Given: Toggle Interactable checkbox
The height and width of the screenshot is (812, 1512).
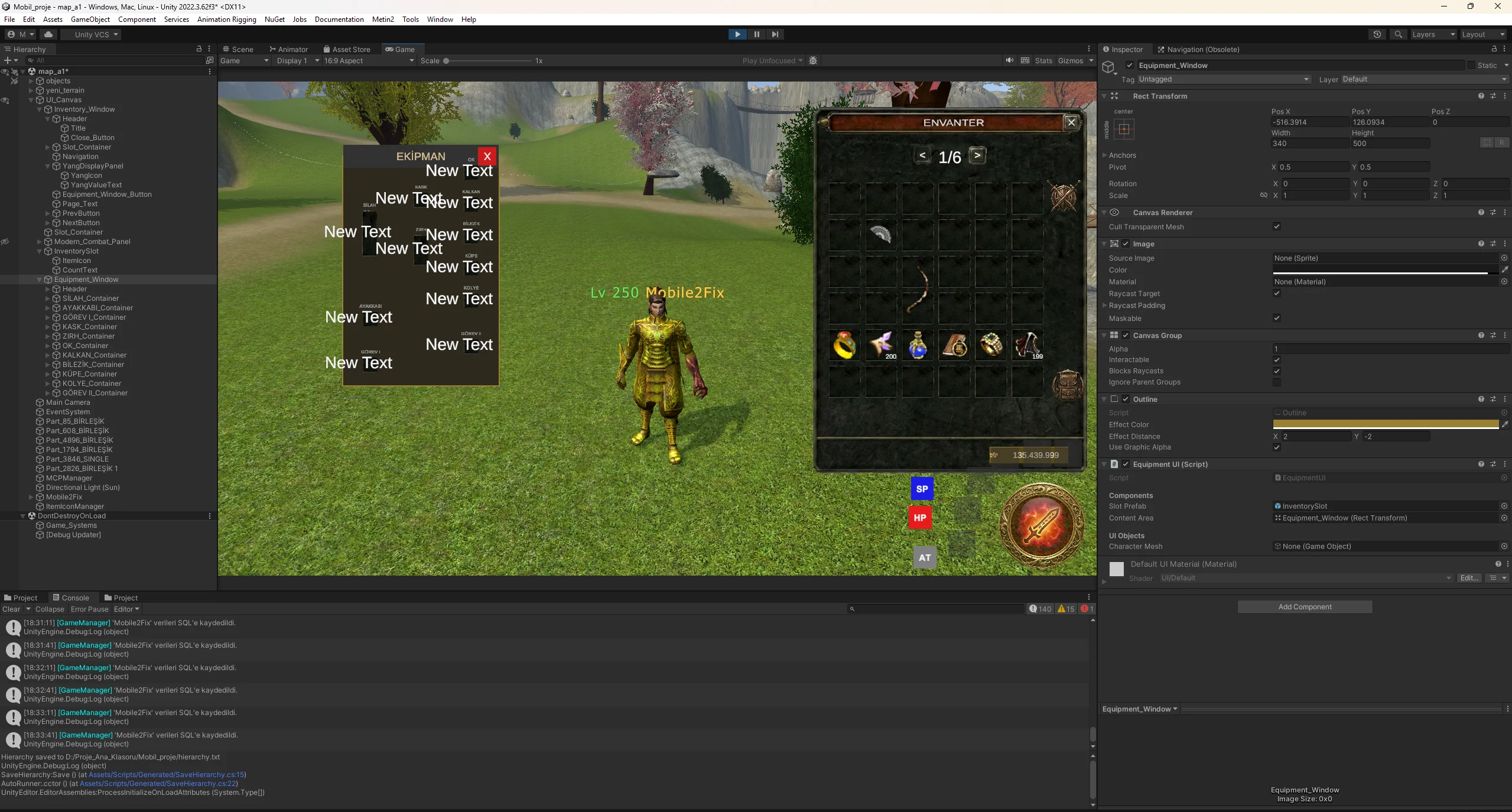Looking at the screenshot, I should [x=1277, y=359].
